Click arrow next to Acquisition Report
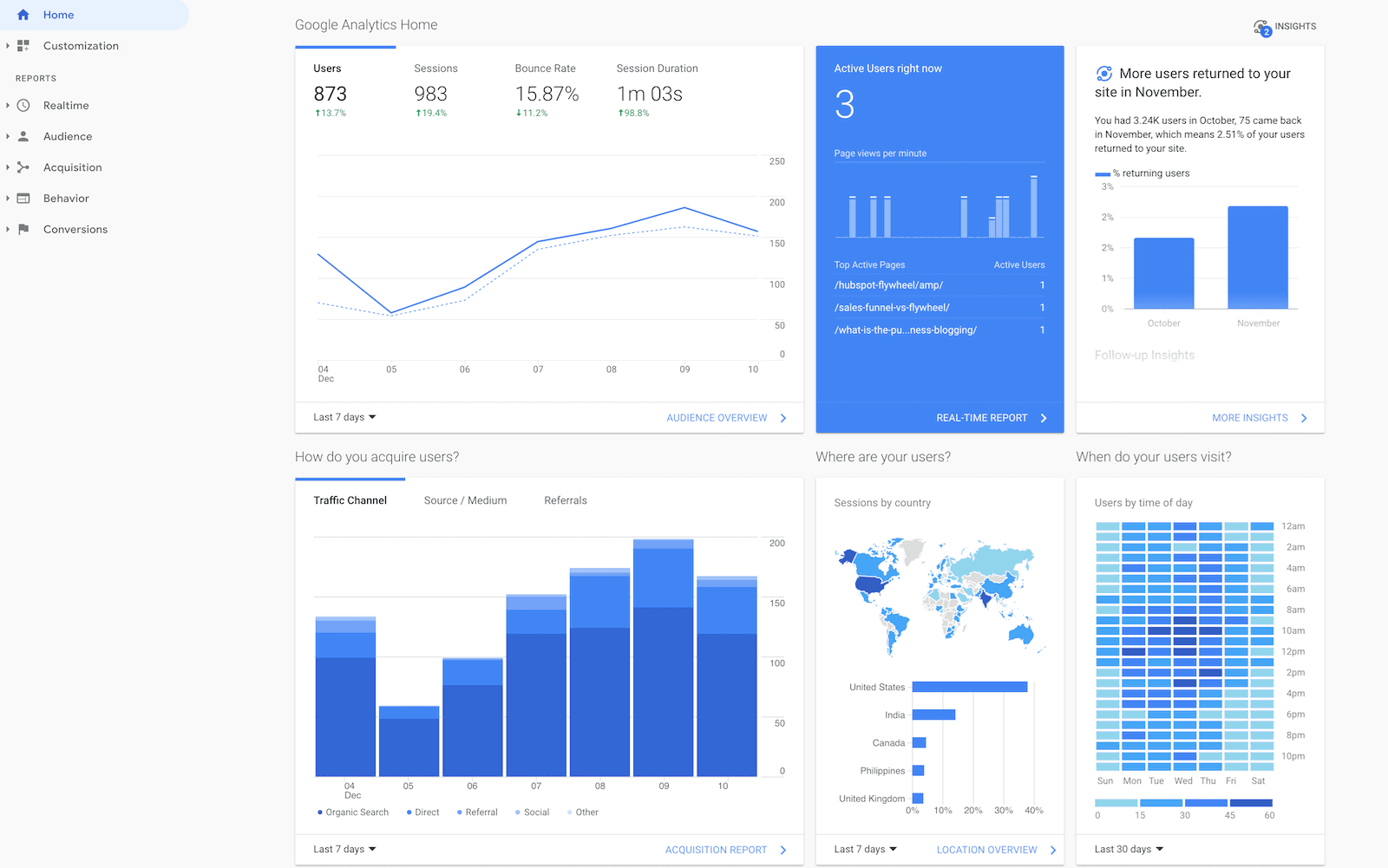Viewport: 1388px width, 868px height. point(783,850)
